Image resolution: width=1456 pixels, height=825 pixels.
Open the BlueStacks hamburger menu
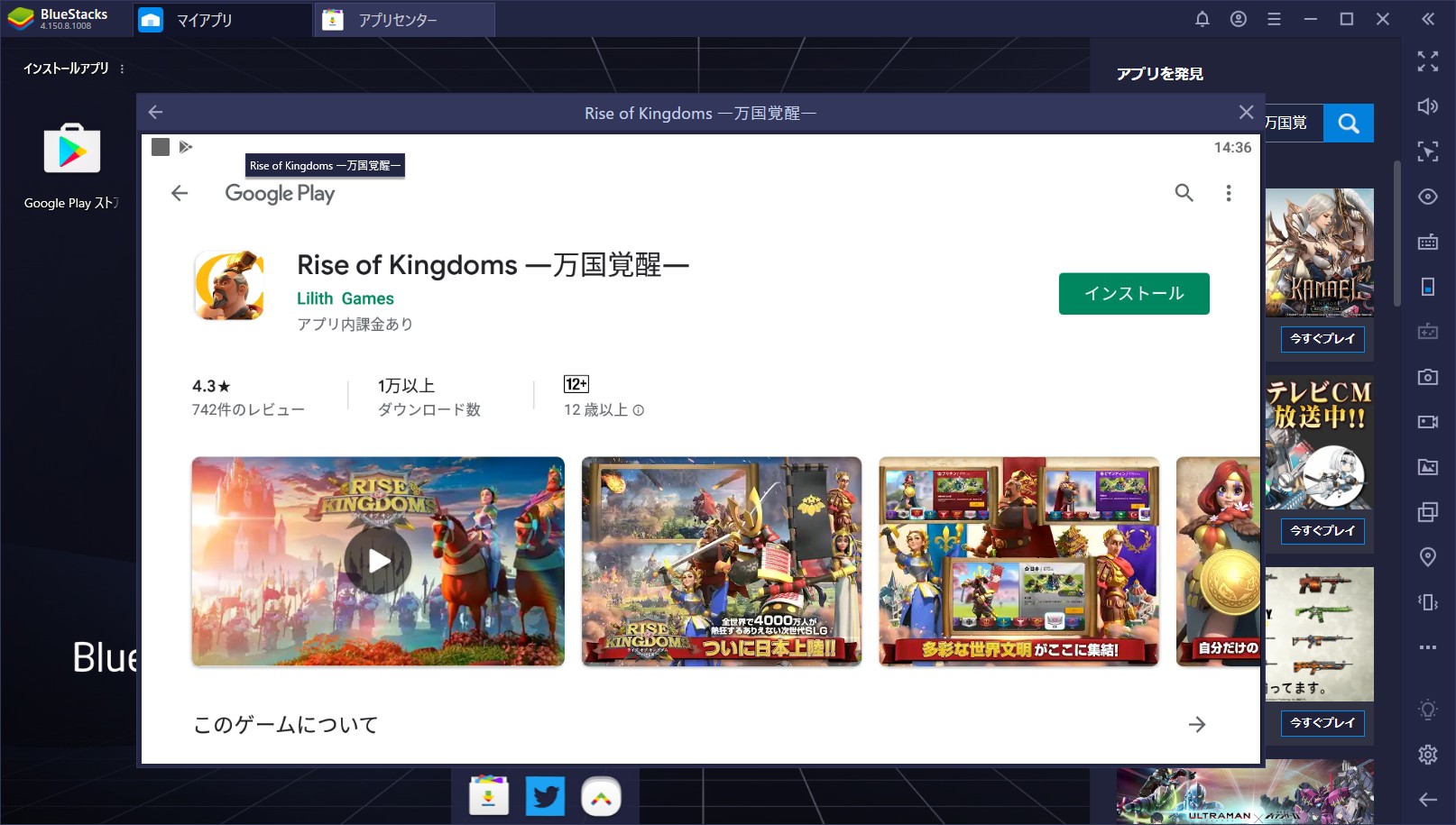coord(1274,19)
